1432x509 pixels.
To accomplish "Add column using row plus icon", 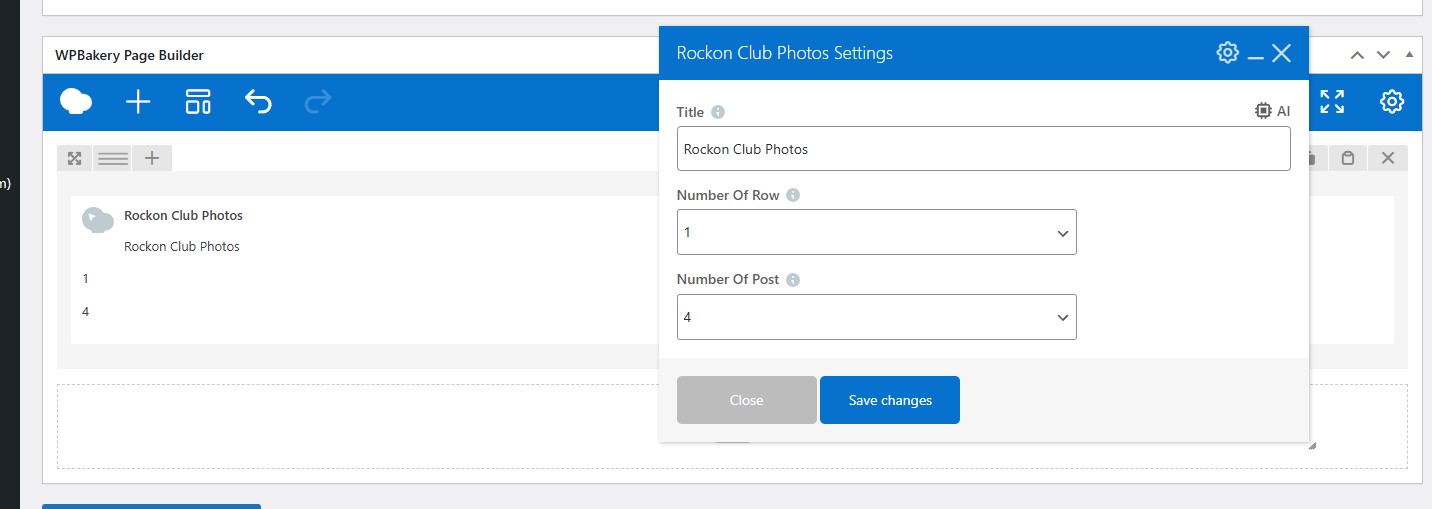I will (x=152, y=158).
